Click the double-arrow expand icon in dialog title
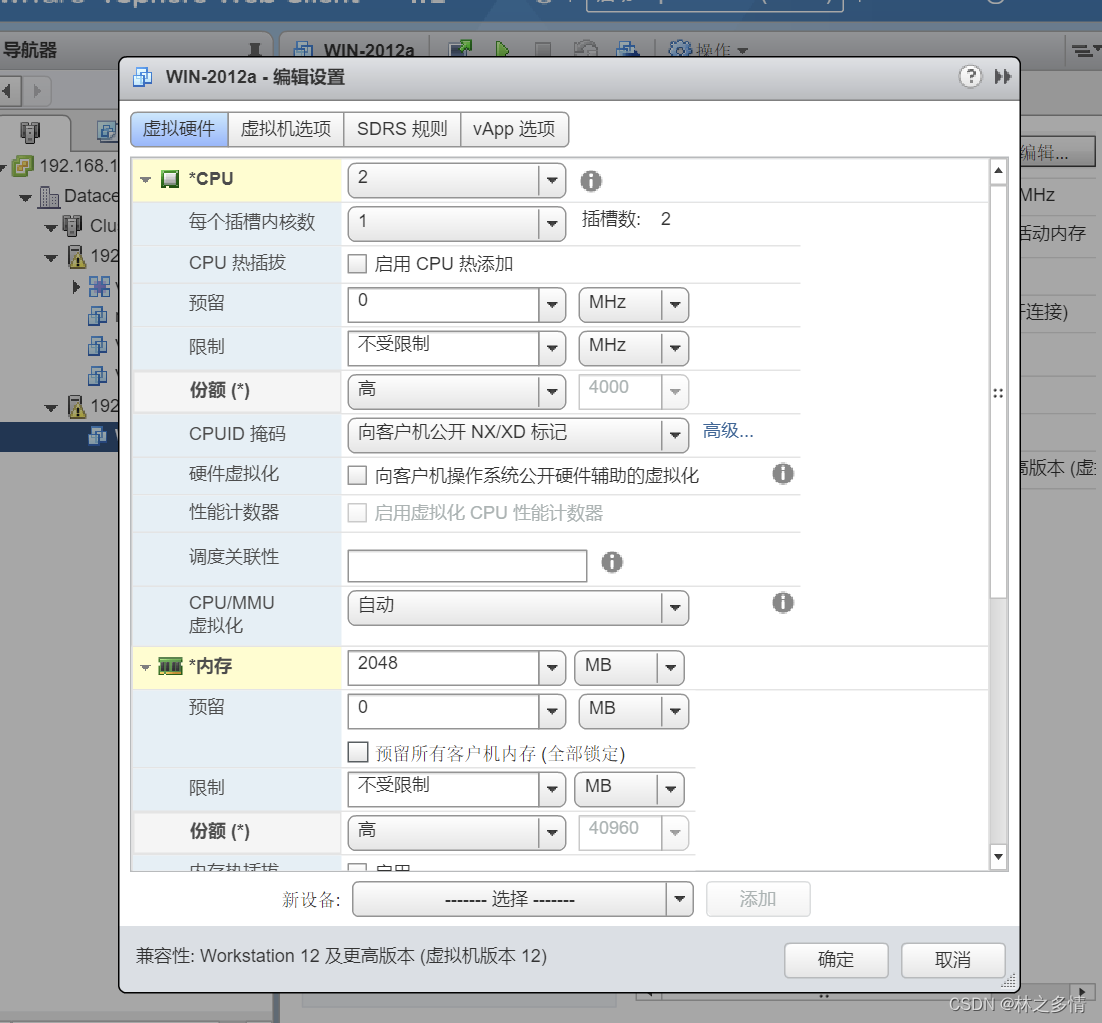The width and height of the screenshot is (1102, 1023). (1003, 76)
